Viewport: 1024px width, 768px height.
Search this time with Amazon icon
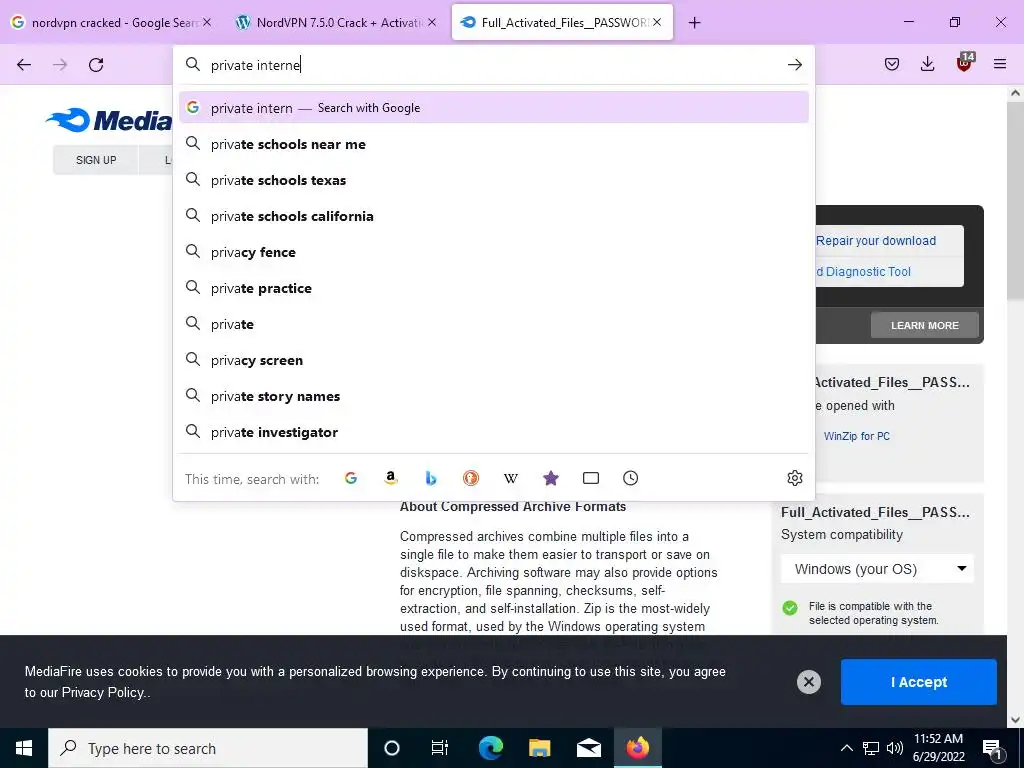(x=391, y=478)
